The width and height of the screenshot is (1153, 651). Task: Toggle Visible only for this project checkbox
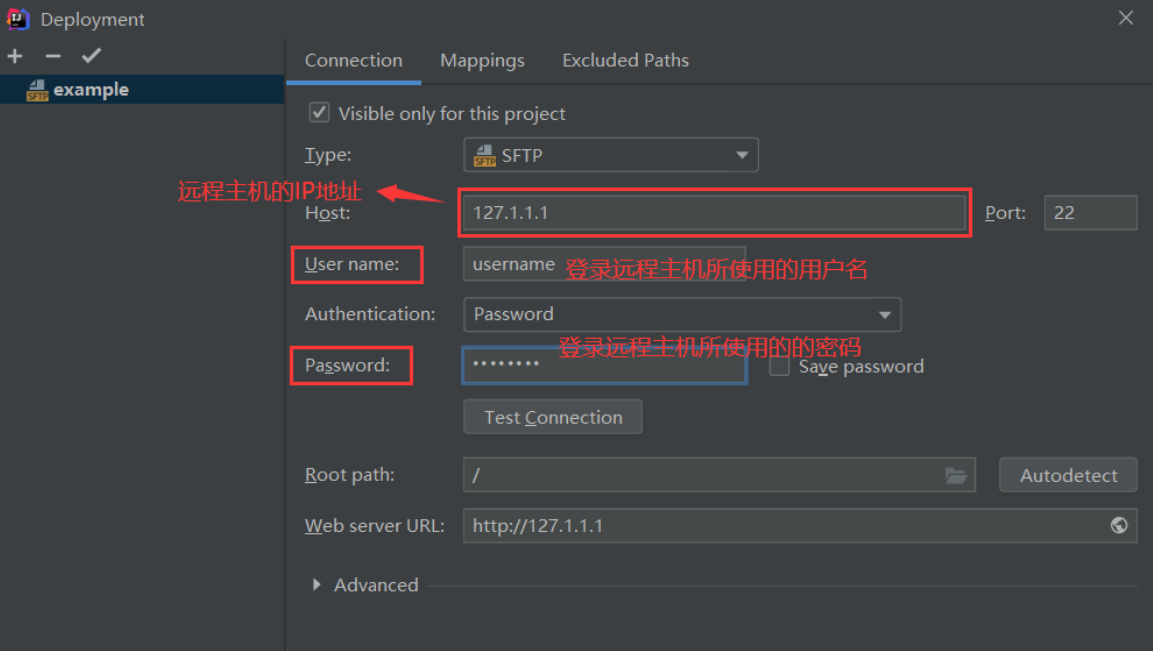click(x=319, y=113)
